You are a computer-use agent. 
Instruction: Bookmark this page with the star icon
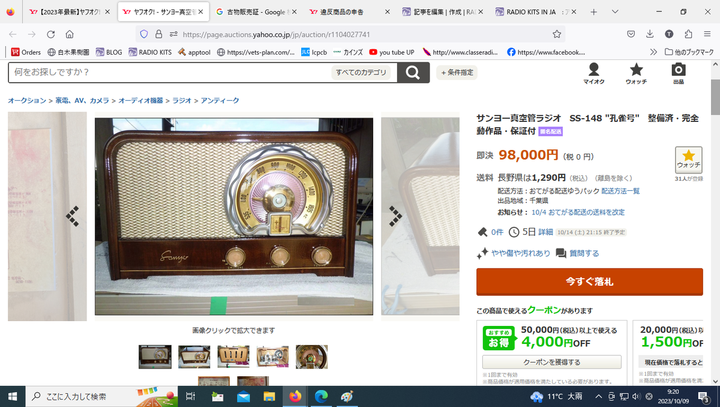click(557, 34)
